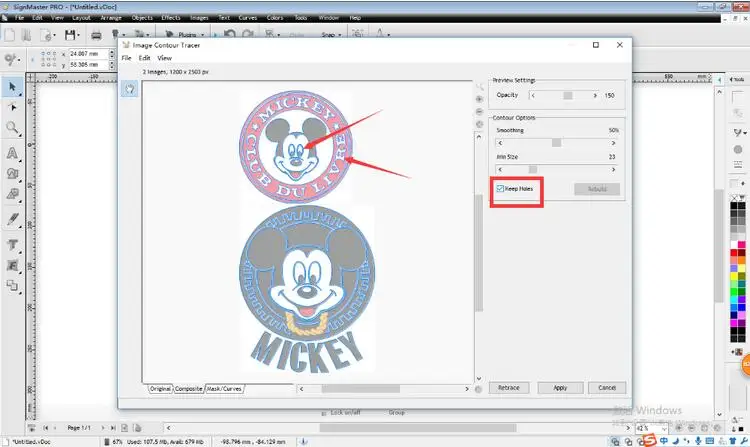The width and height of the screenshot is (750, 447).
Task: Open the zoom percentage 42% dropdown
Action: click(662, 428)
